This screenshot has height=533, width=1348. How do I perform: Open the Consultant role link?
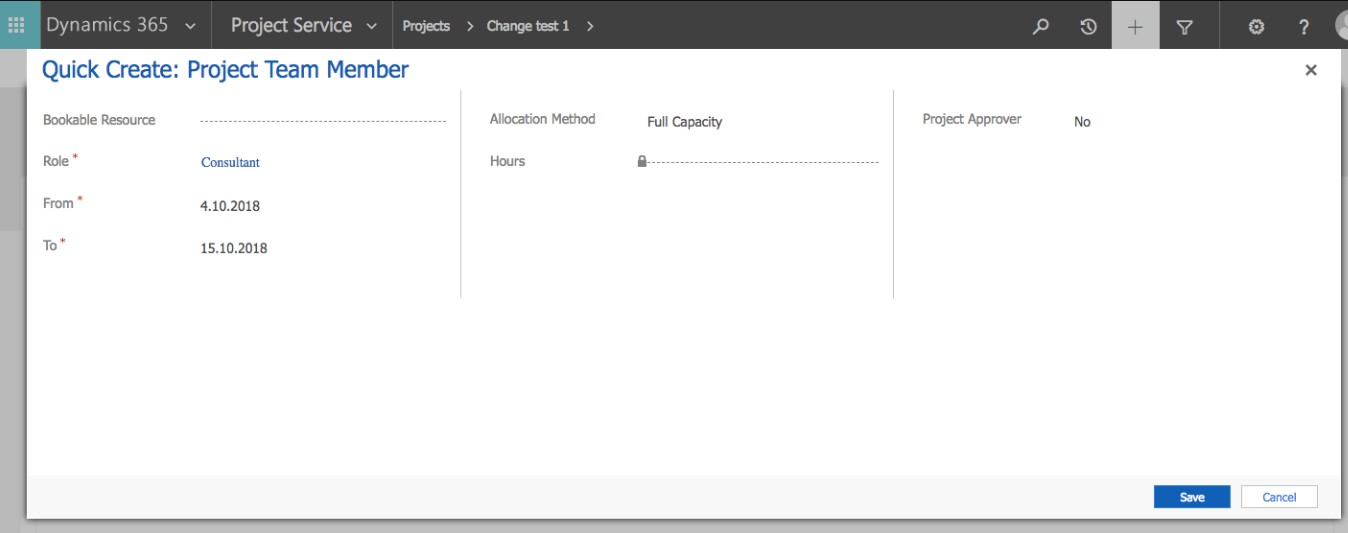tap(230, 162)
